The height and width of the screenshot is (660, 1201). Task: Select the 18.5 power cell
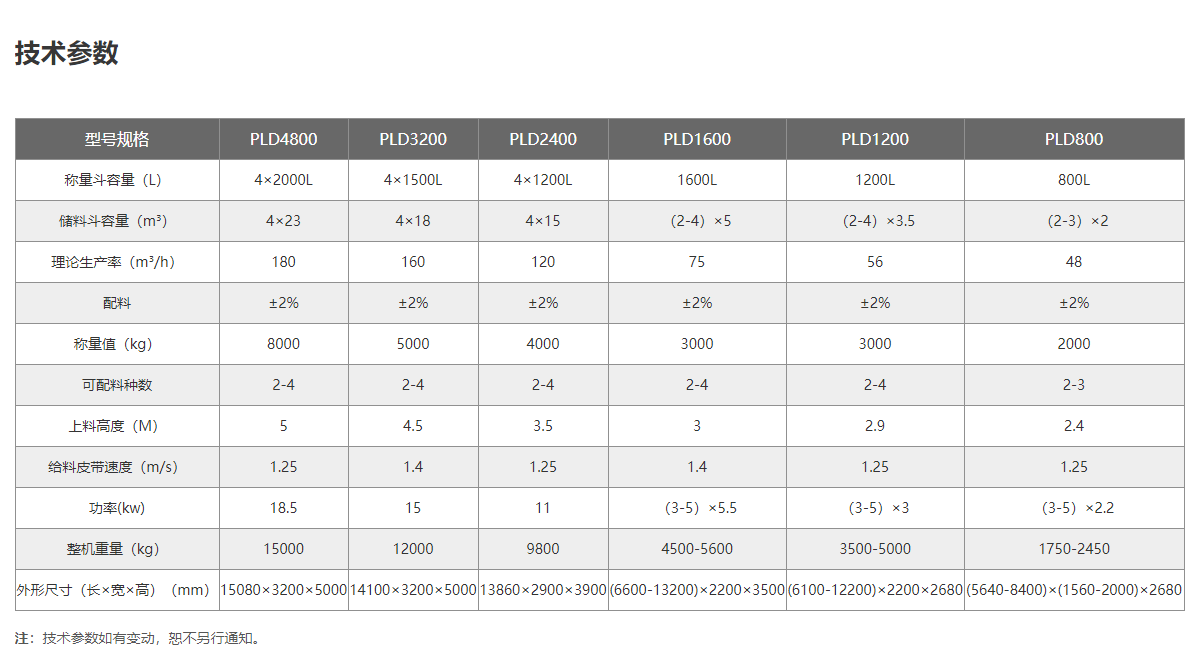(284, 508)
